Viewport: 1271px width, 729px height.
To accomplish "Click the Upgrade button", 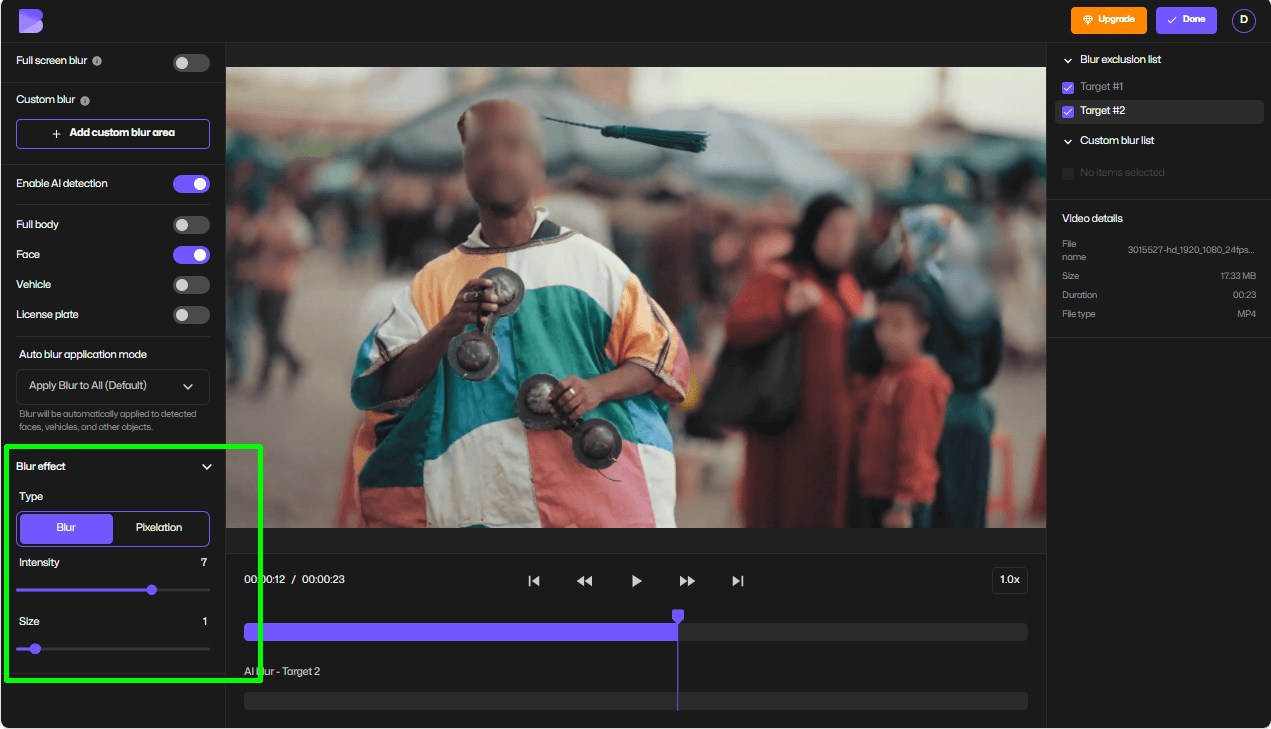I will pyautogui.click(x=1109, y=20).
